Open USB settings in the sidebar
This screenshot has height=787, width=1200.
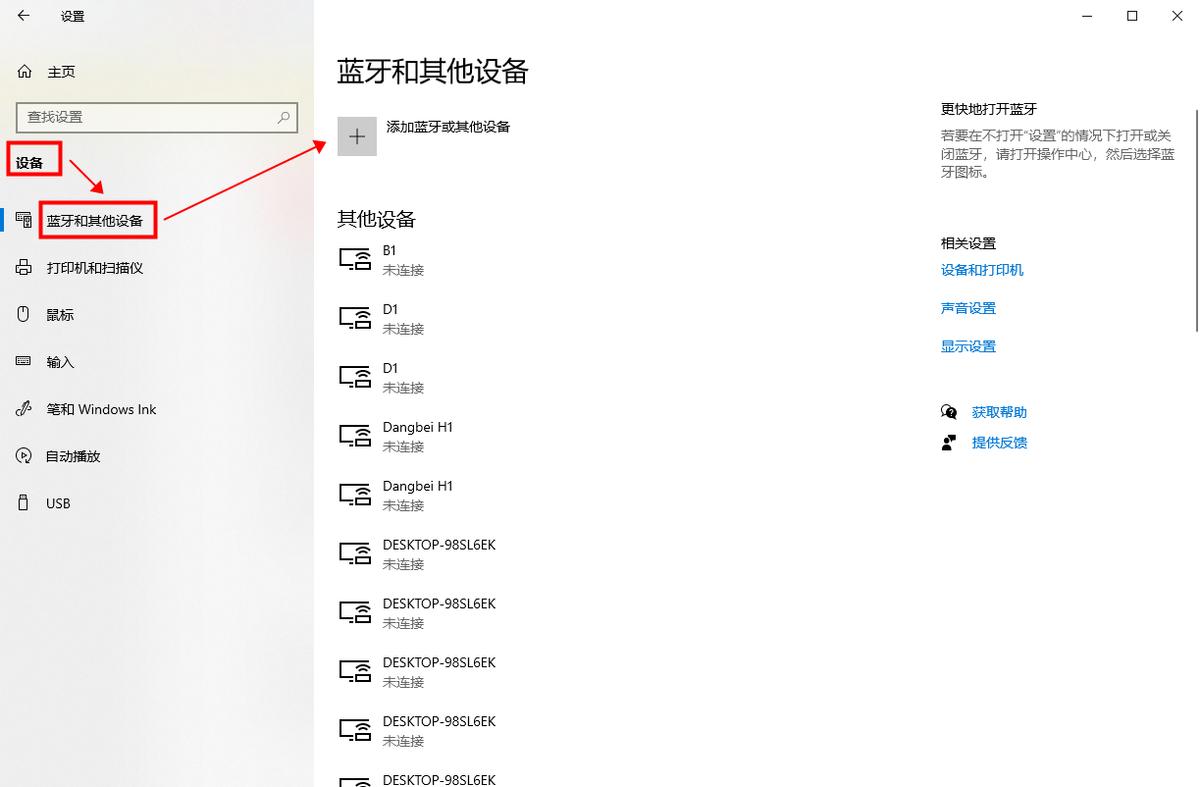pos(57,503)
